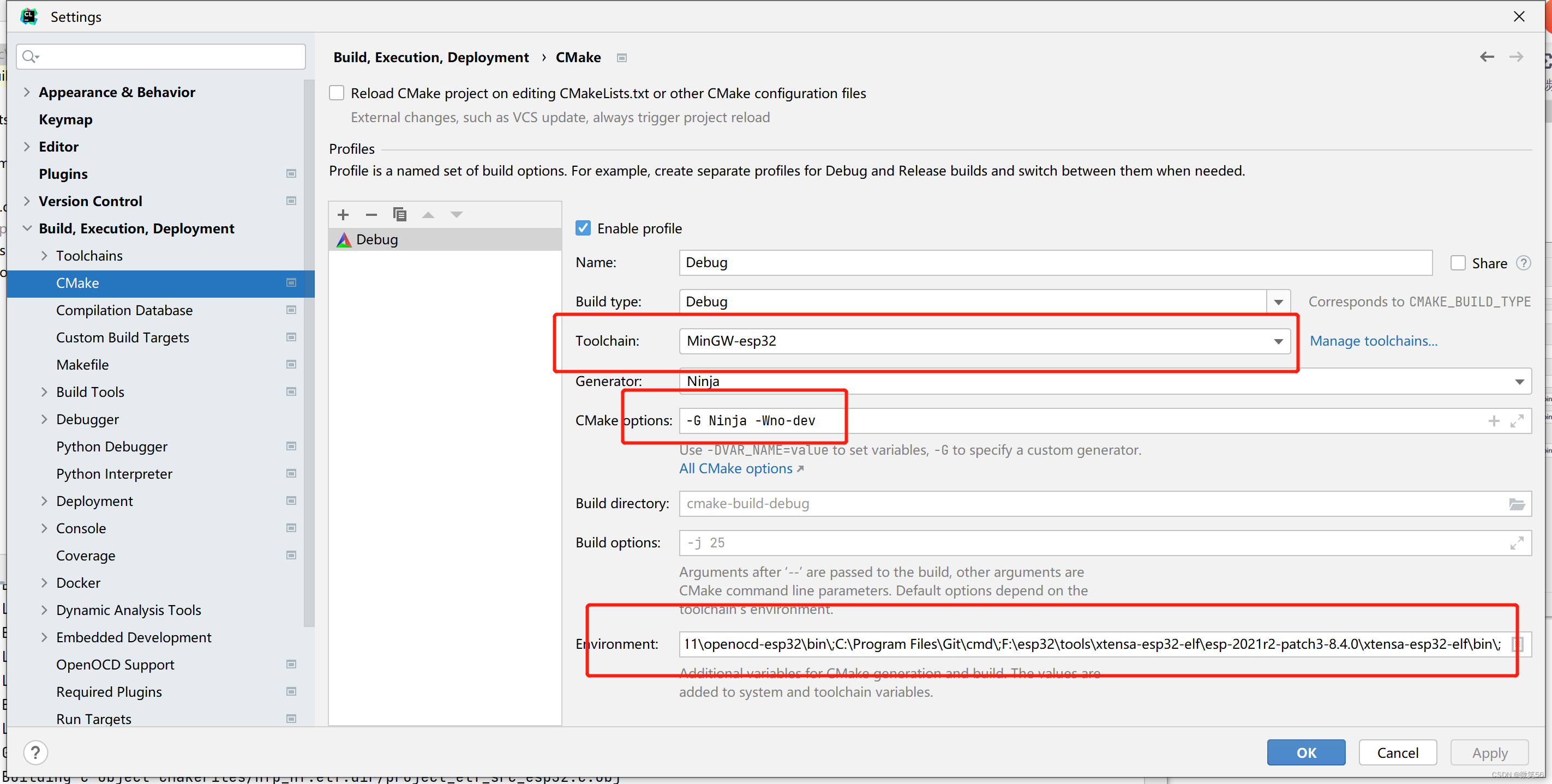Expand the Deployment node
This screenshot has height=784, width=1552.
tap(44, 501)
